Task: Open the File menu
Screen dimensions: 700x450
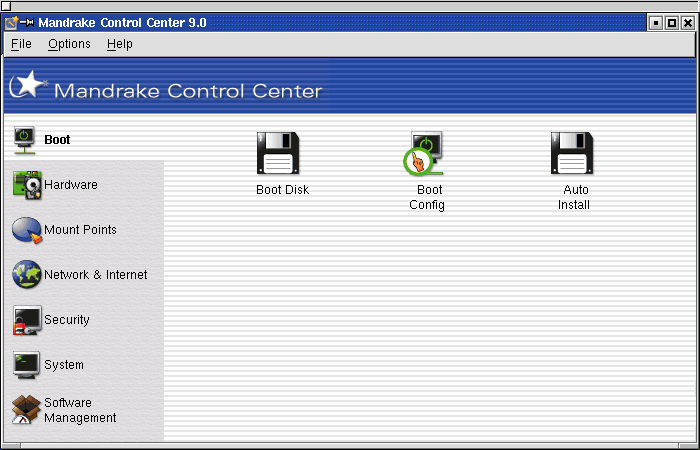Action: [21, 44]
